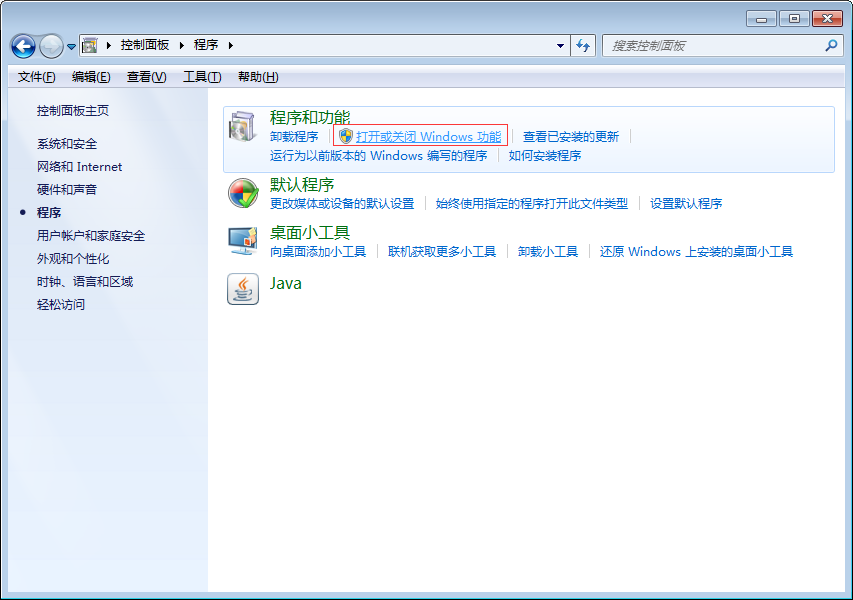Click the Control Panel icon in address bar

pyautogui.click(x=89, y=46)
